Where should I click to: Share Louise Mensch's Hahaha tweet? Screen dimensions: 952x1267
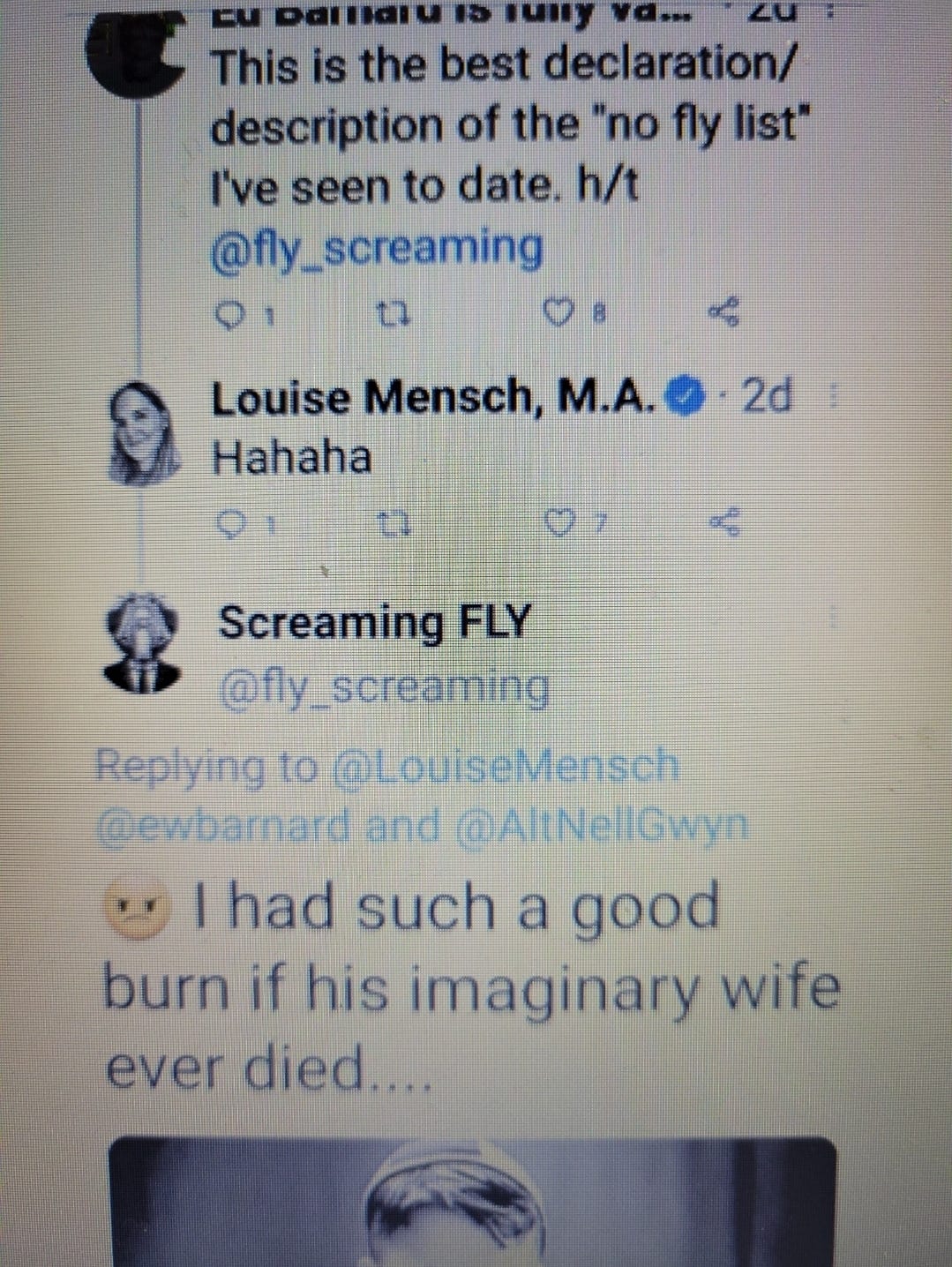point(726,524)
